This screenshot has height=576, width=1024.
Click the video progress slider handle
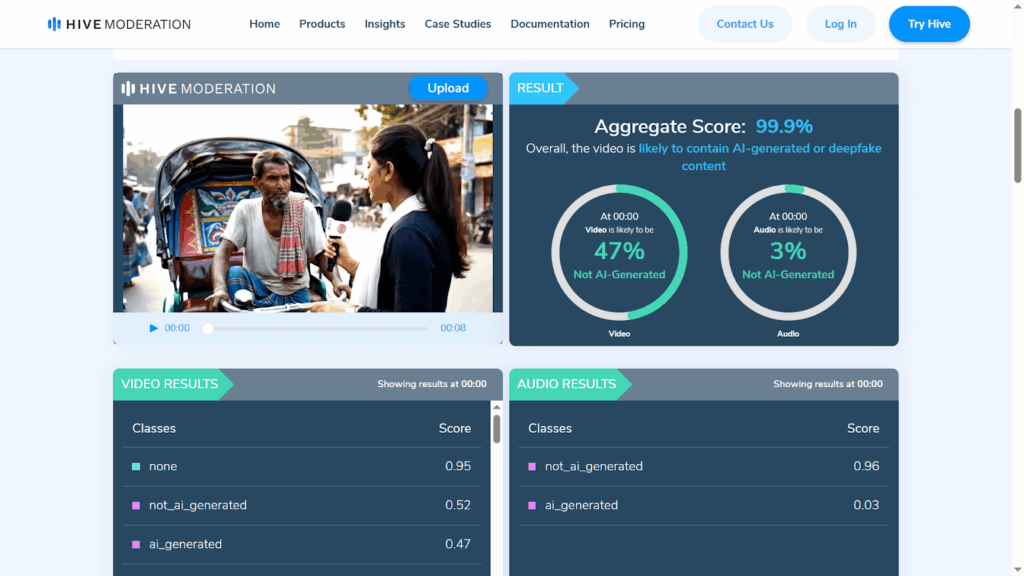[x=208, y=328]
